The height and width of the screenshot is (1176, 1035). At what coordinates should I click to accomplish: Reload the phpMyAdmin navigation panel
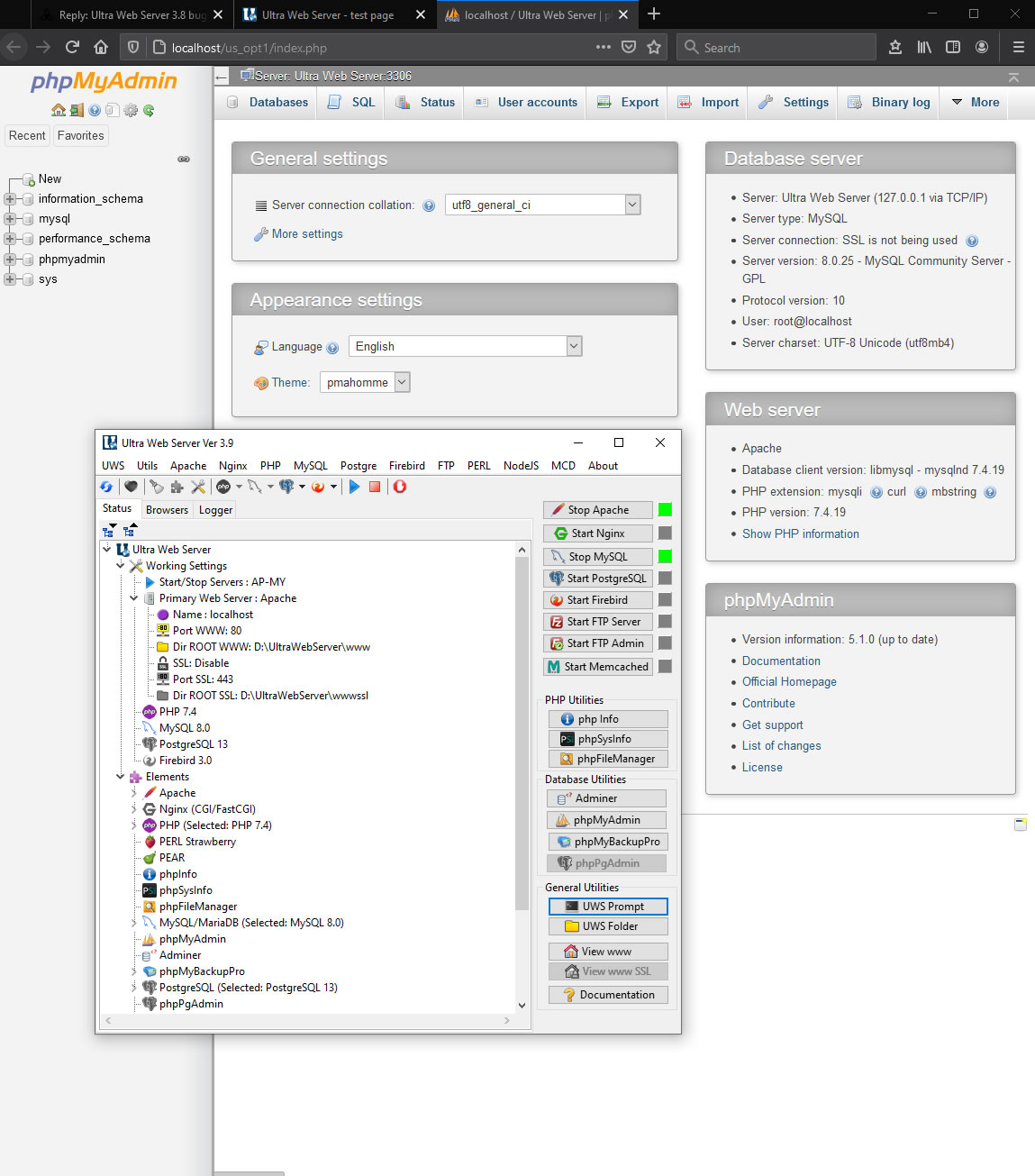pos(149,110)
